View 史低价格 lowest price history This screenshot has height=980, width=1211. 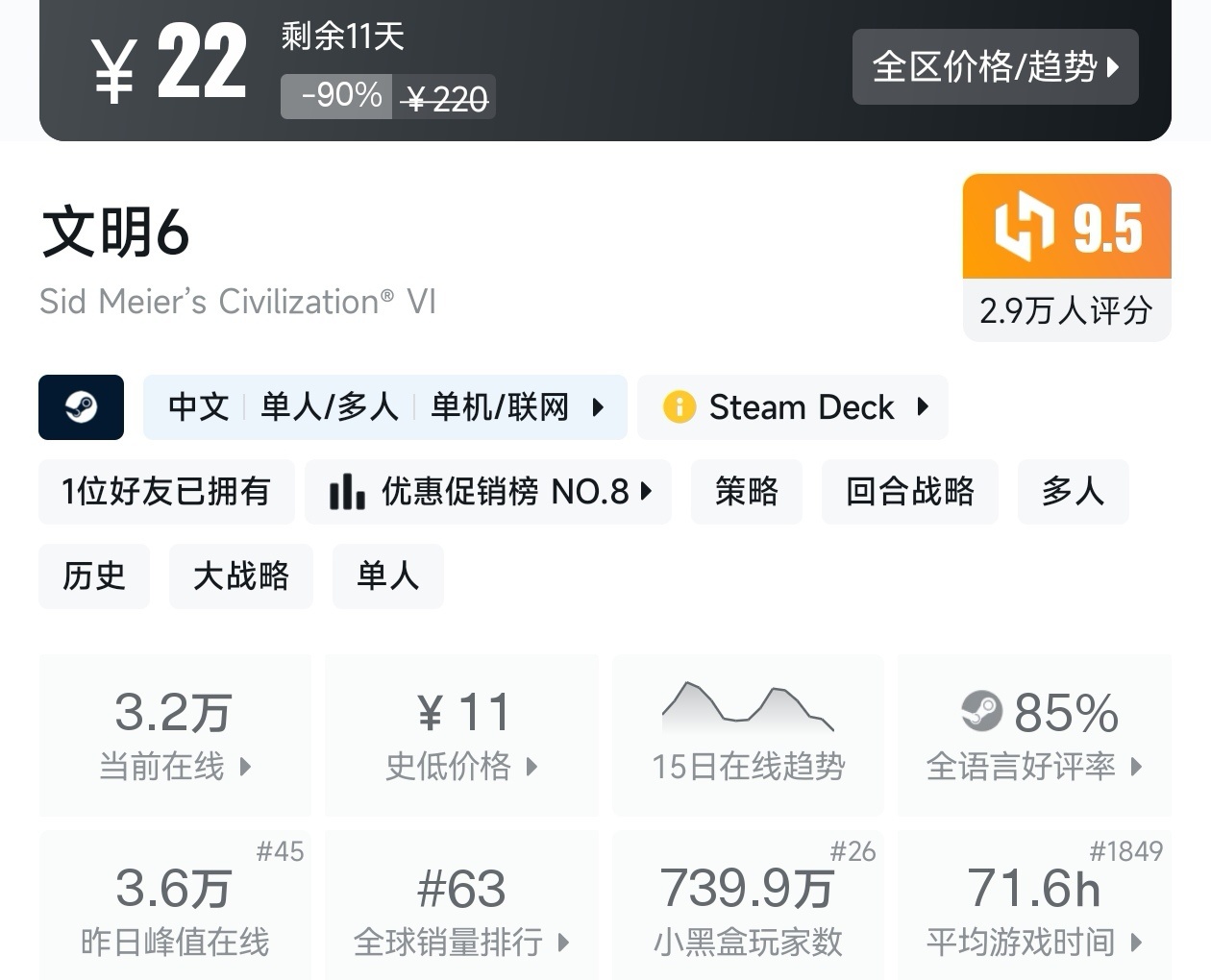point(461,735)
